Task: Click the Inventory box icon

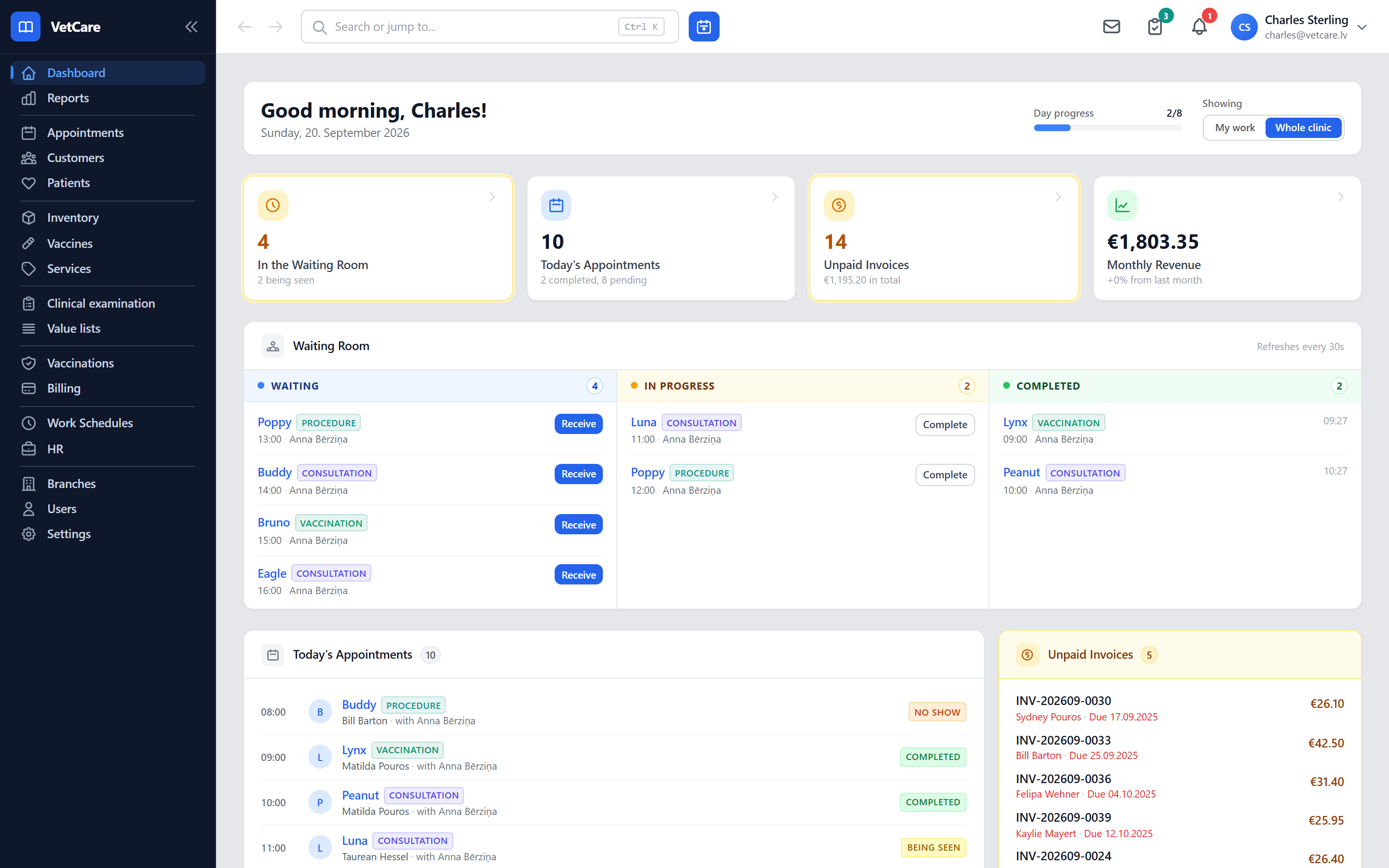Action: coord(29,217)
